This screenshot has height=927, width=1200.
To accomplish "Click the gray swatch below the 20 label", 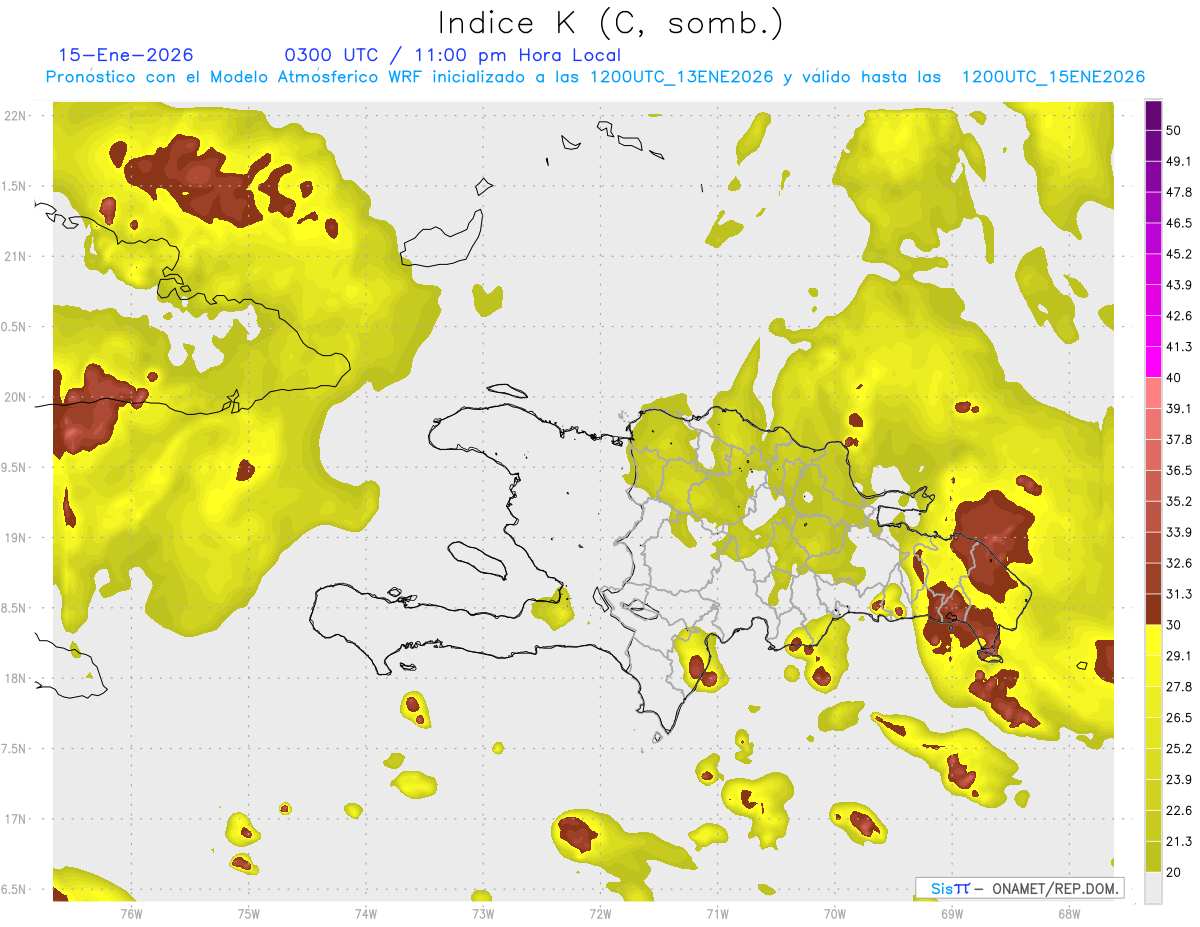I will (x=1154, y=888).
